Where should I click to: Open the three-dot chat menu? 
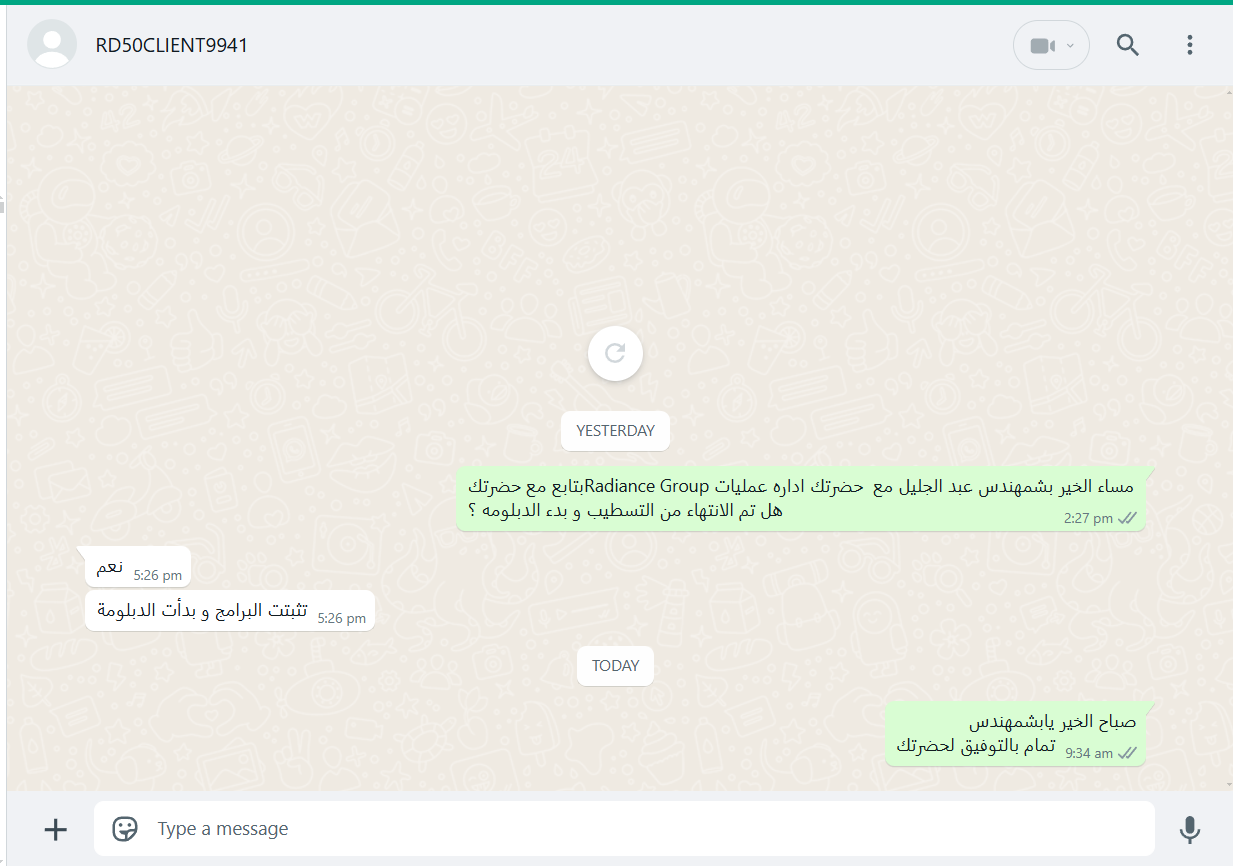(1190, 45)
